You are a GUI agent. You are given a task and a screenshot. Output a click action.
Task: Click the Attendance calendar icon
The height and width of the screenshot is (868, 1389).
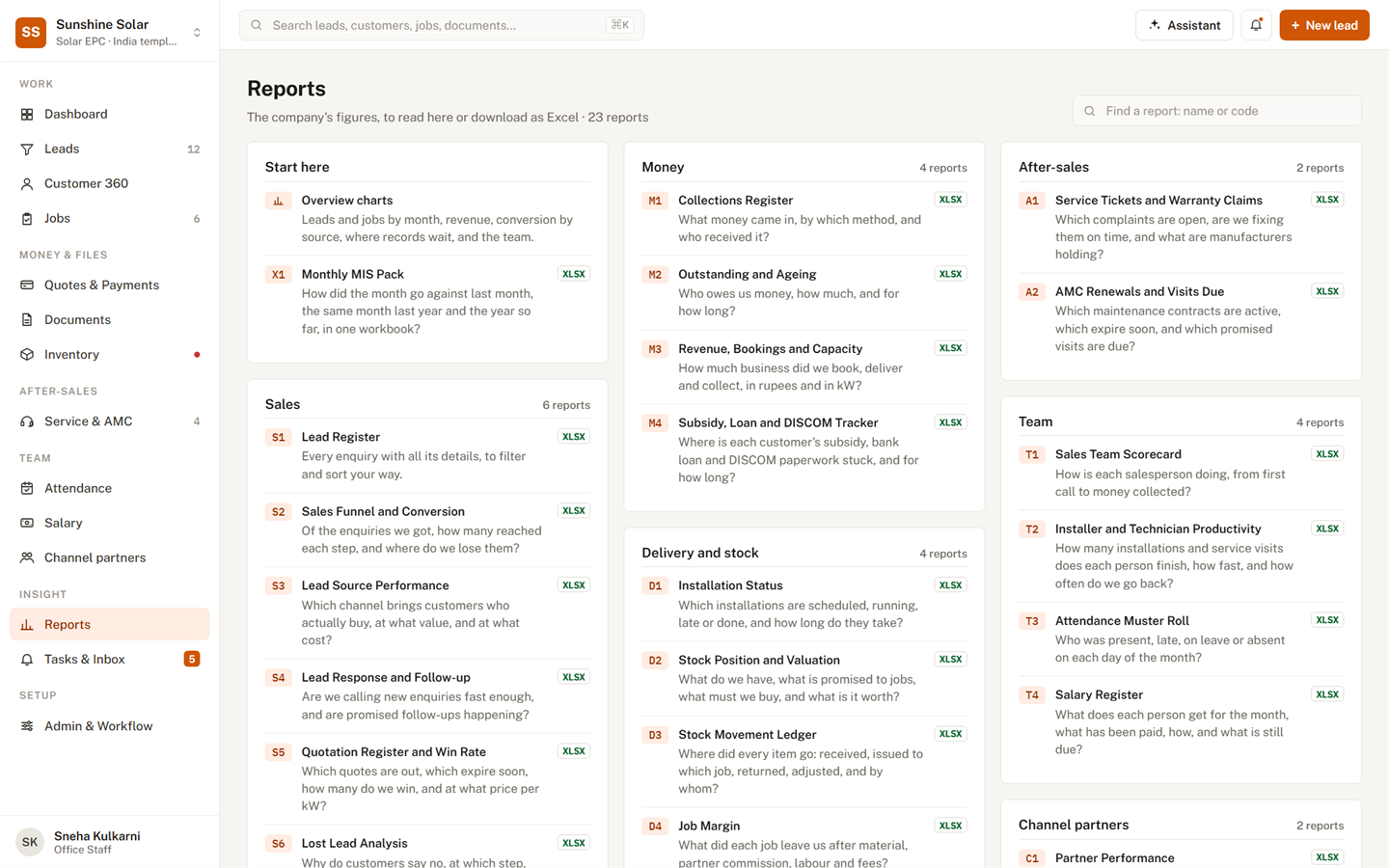pyautogui.click(x=27, y=488)
